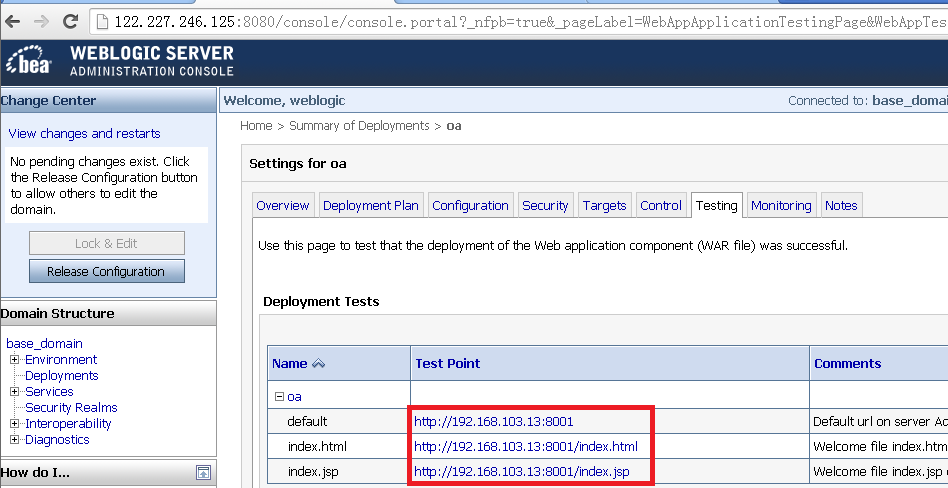Click the page icon in the address bar
The width and height of the screenshot is (948, 488).
pyautogui.click(x=102, y=22)
